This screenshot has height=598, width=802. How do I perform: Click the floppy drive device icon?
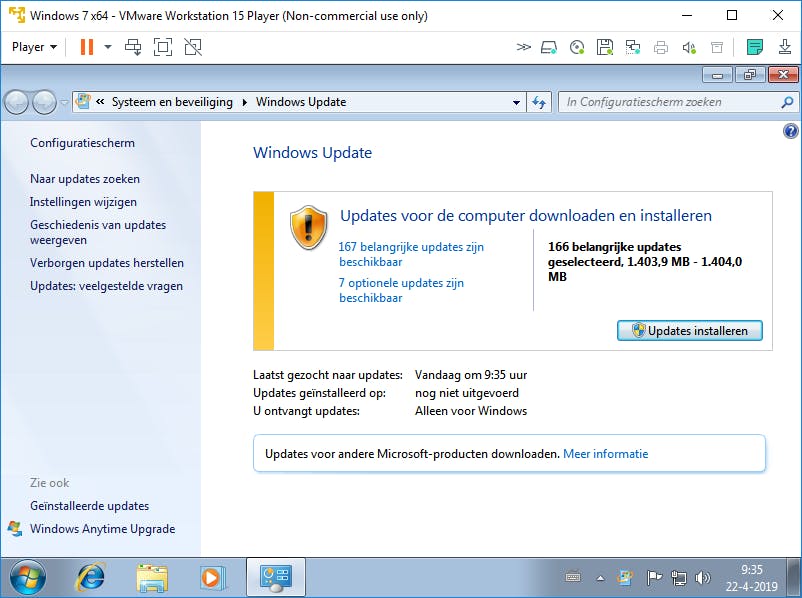click(605, 48)
